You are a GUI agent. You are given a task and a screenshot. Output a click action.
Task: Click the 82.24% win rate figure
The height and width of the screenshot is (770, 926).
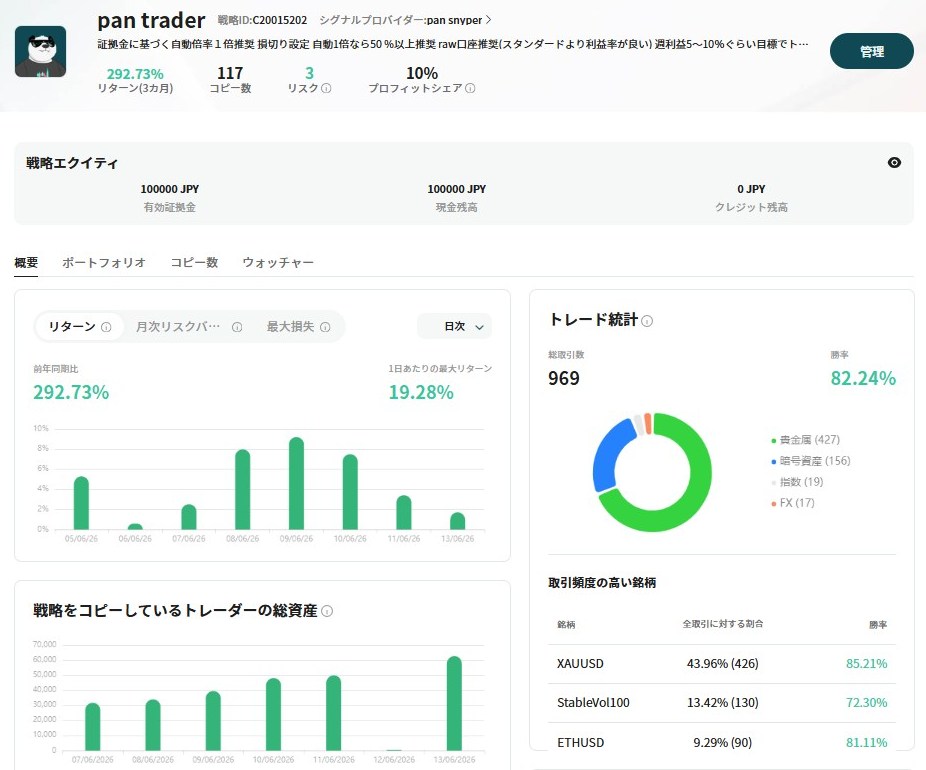[x=863, y=379]
